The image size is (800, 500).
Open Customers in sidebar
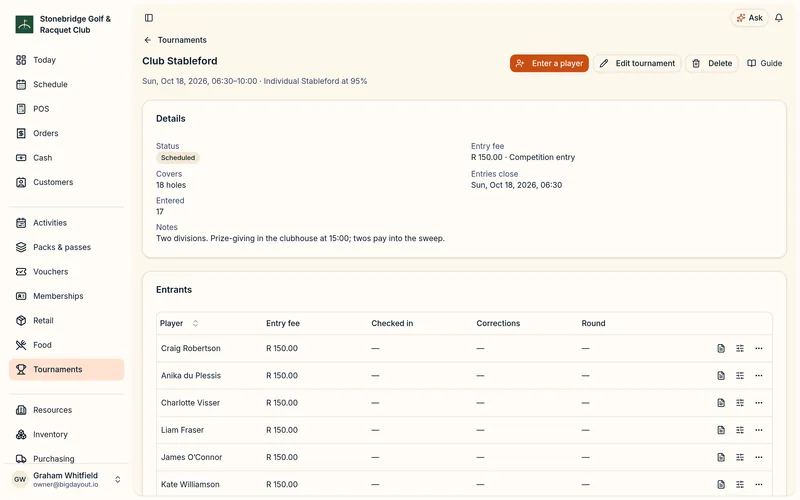point(66,183)
